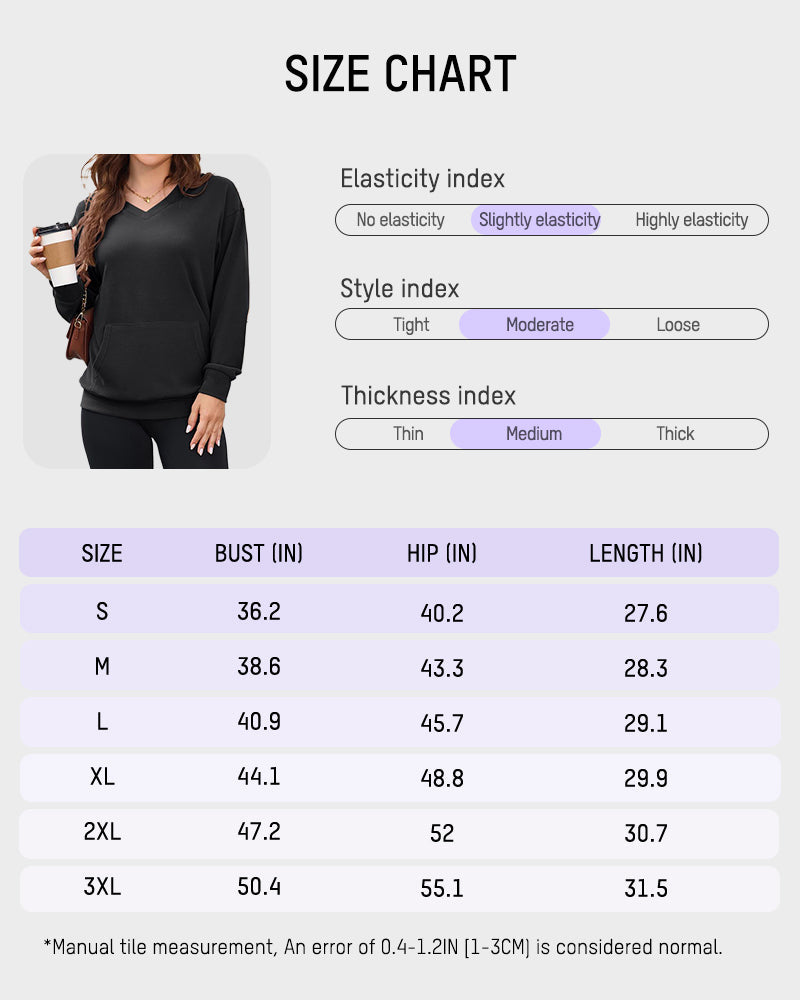
Task: Click the 3XL length value 31.5
Action: [x=646, y=888]
